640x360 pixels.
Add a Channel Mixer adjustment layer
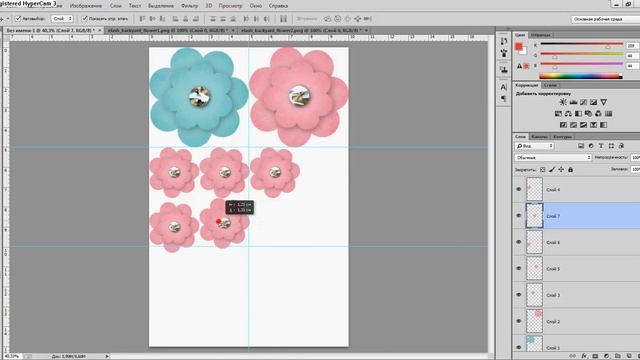(x=598, y=113)
